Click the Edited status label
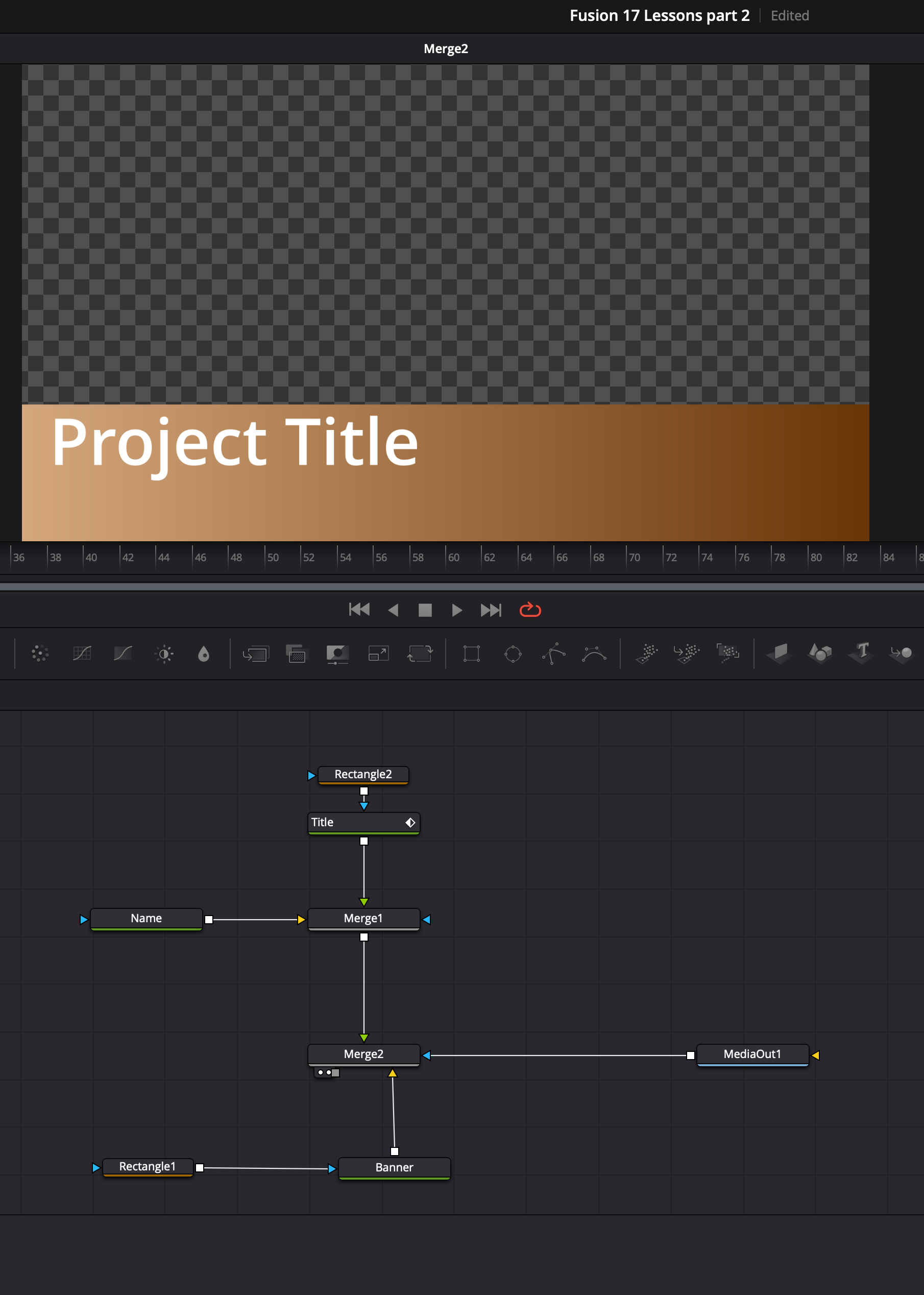924x1295 pixels. 789,16
